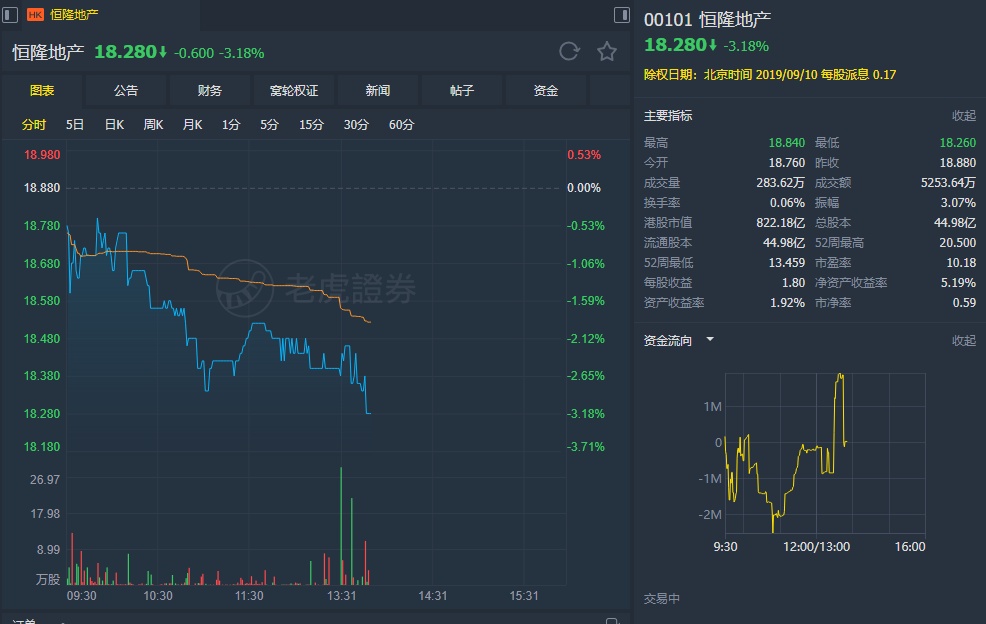Image resolution: width=986 pixels, height=624 pixels.
Task: Select the 60分 chart interval
Action: (x=401, y=125)
